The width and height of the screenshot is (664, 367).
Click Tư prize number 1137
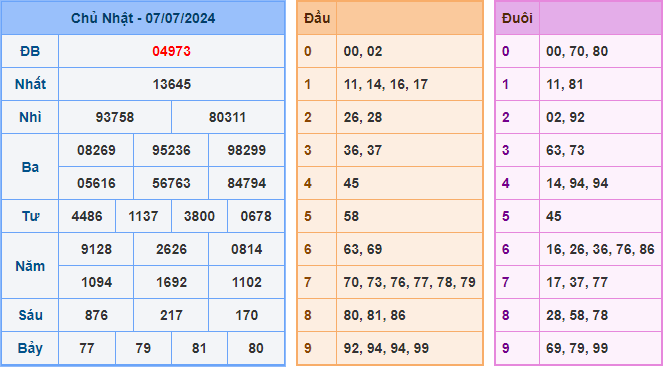(143, 216)
